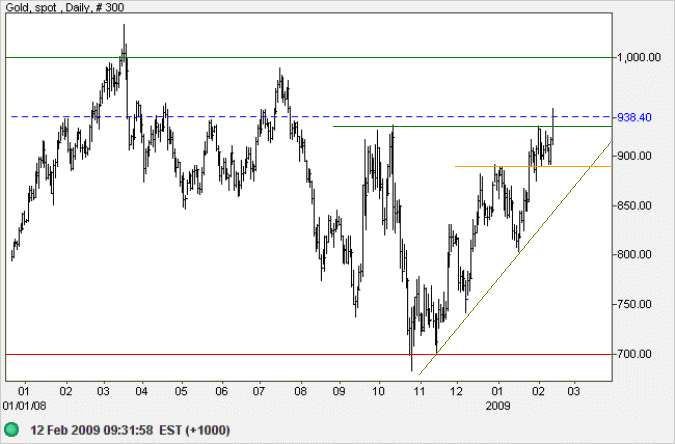Click the 01/01/08 start date label

coord(25,406)
